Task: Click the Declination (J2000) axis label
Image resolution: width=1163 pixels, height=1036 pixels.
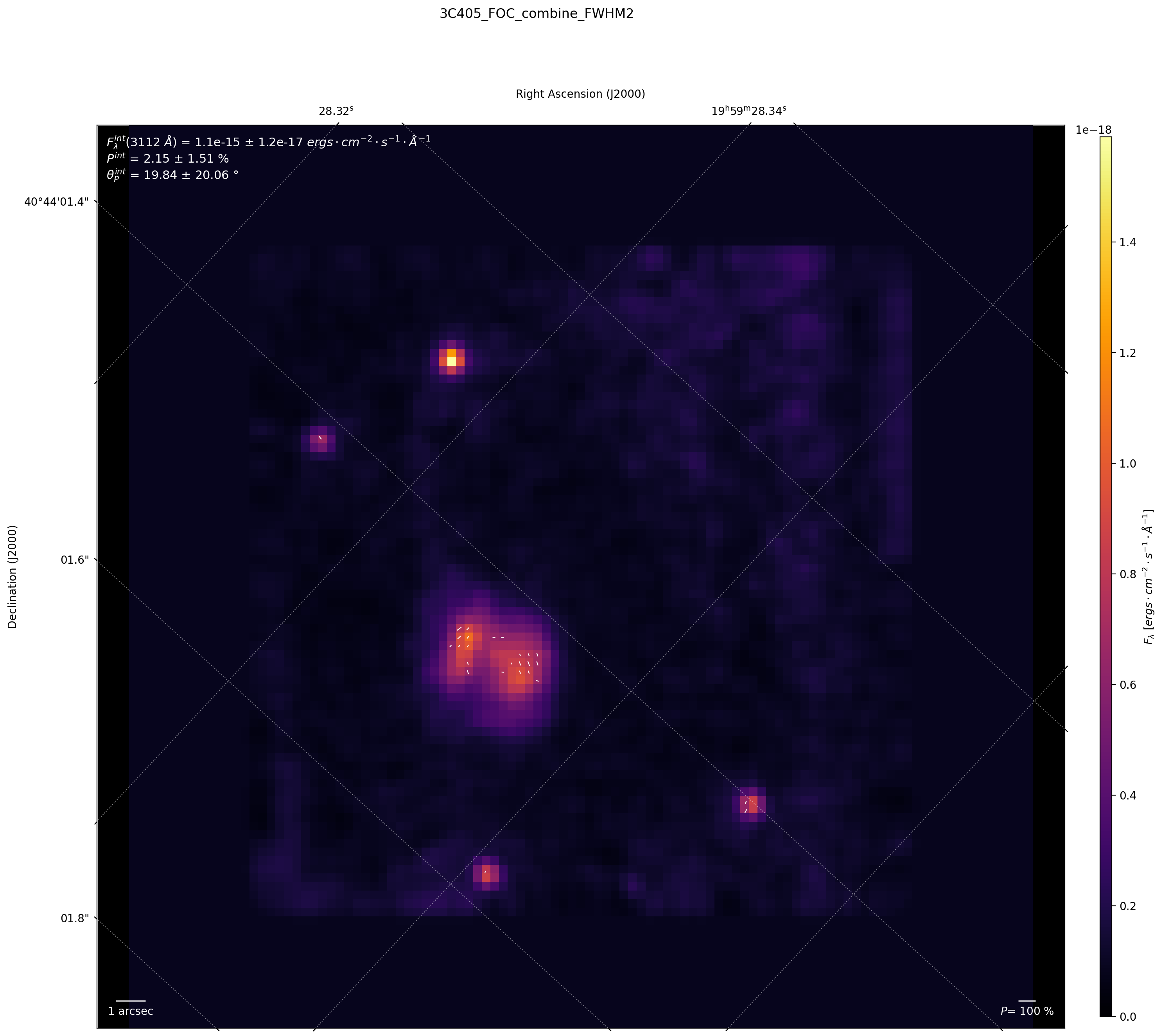Action: click(13, 577)
